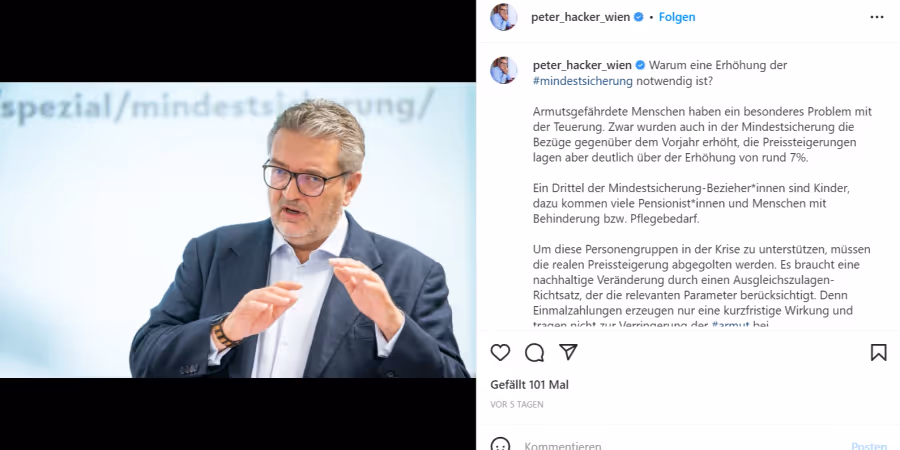The width and height of the screenshot is (900, 450).
Task: Open profile avatar next to caption
Action: coord(503,71)
